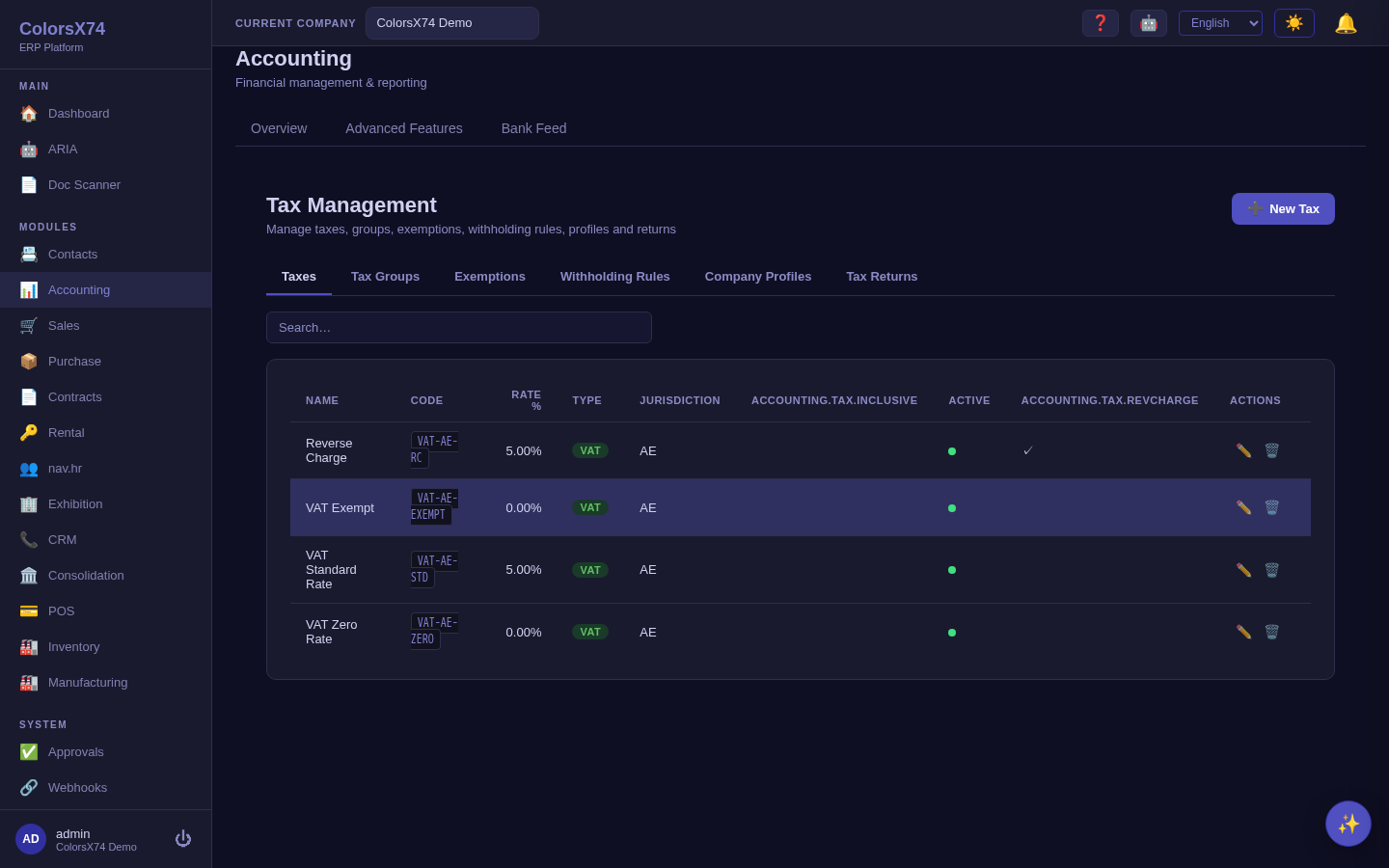
Task: Click the ColorsX74 logo title
Action: pyautogui.click(x=62, y=29)
